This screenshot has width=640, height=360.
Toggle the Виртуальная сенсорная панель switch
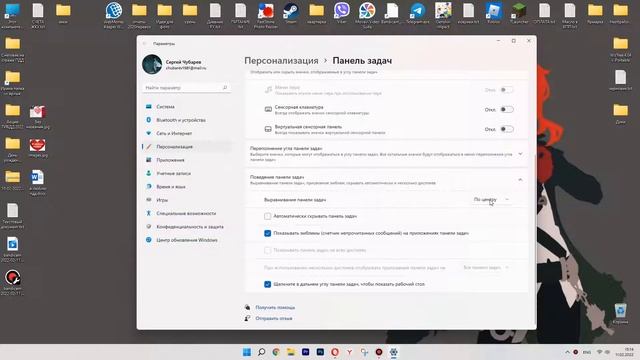507,129
